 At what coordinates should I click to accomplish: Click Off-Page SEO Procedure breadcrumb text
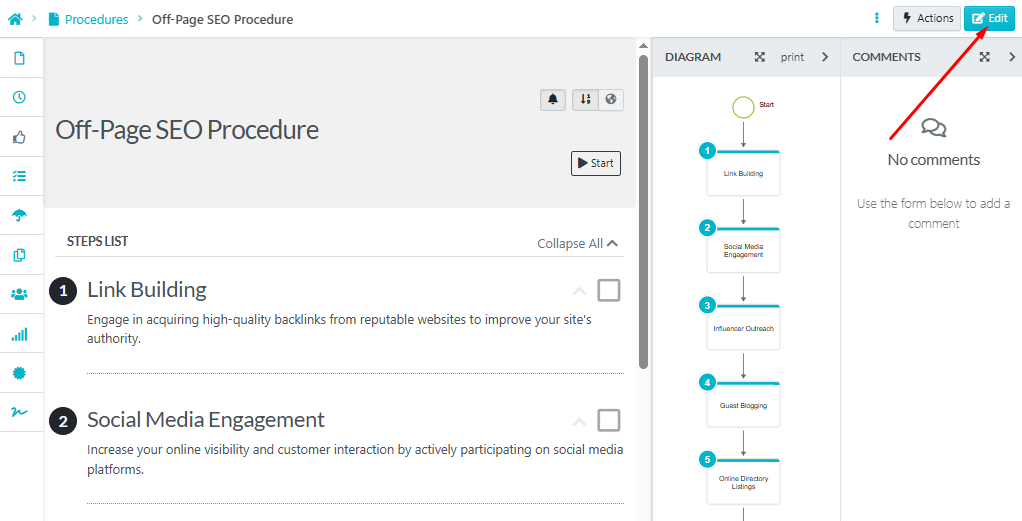[x=222, y=20]
